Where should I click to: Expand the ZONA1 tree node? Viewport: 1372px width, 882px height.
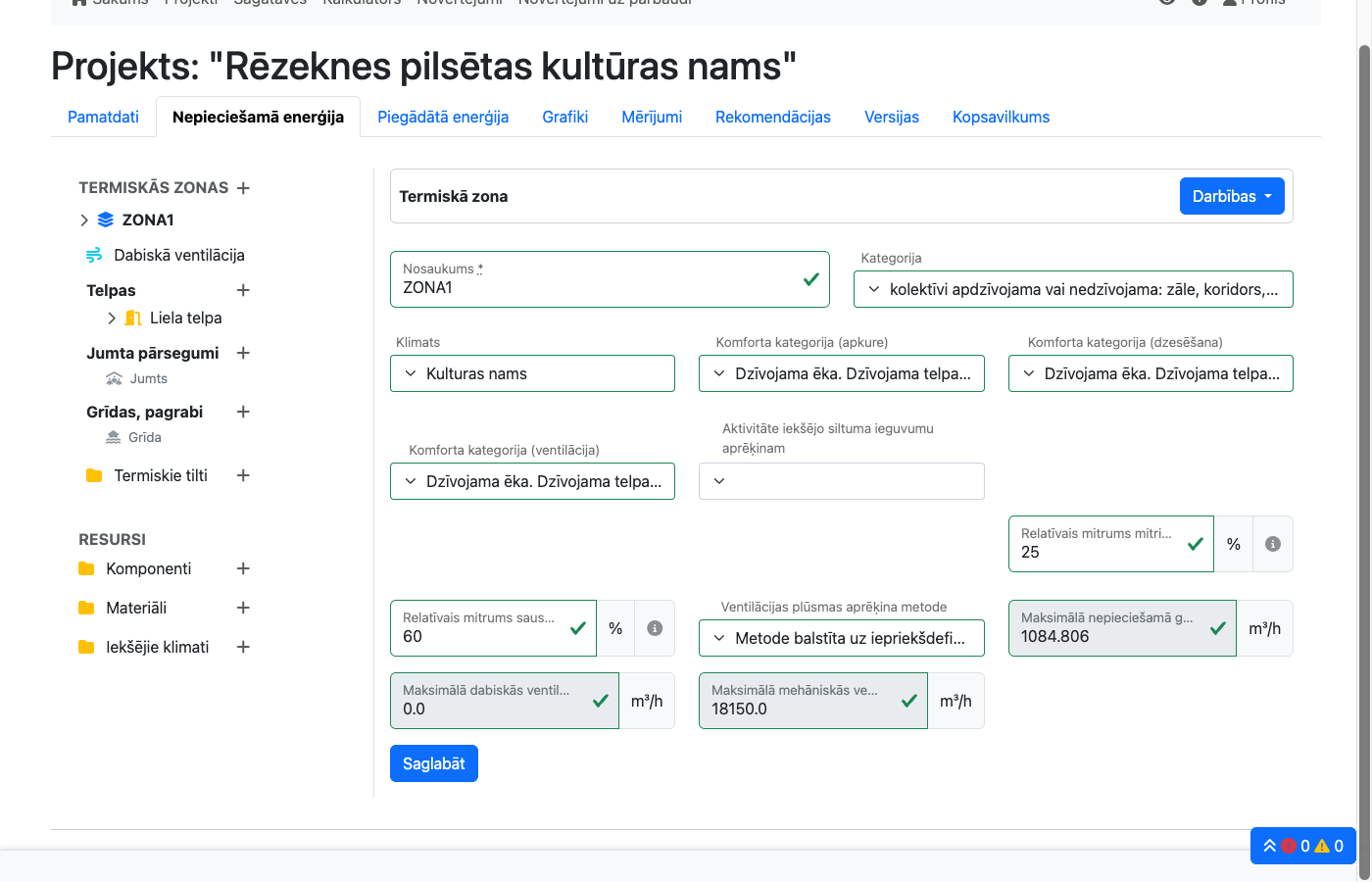84,220
